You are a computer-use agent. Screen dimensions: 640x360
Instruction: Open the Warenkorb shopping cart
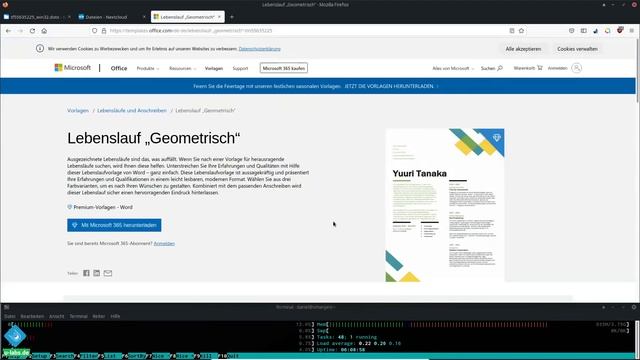(528, 68)
